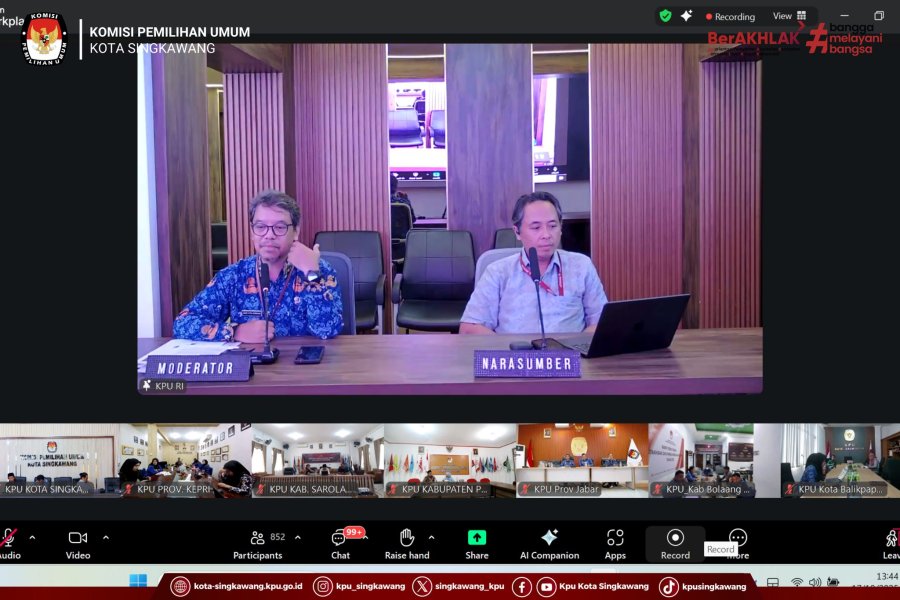Expand the video options arrow

pyautogui.click(x=106, y=537)
